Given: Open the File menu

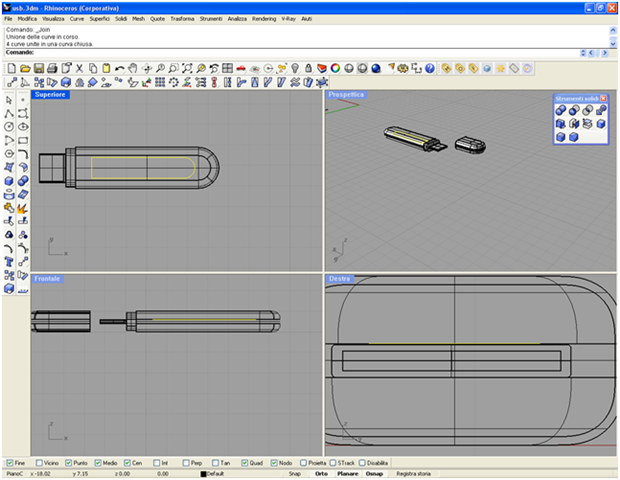Looking at the screenshot, I should (x=8, y=19).
